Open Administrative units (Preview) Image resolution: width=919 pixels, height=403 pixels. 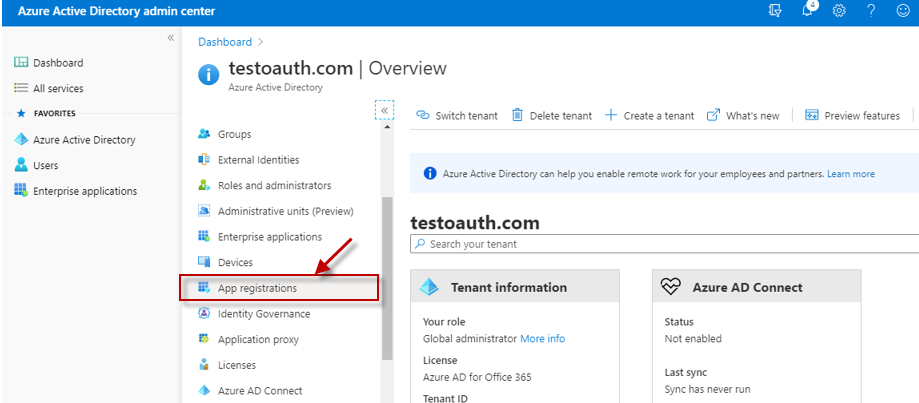tap(286, 211)
